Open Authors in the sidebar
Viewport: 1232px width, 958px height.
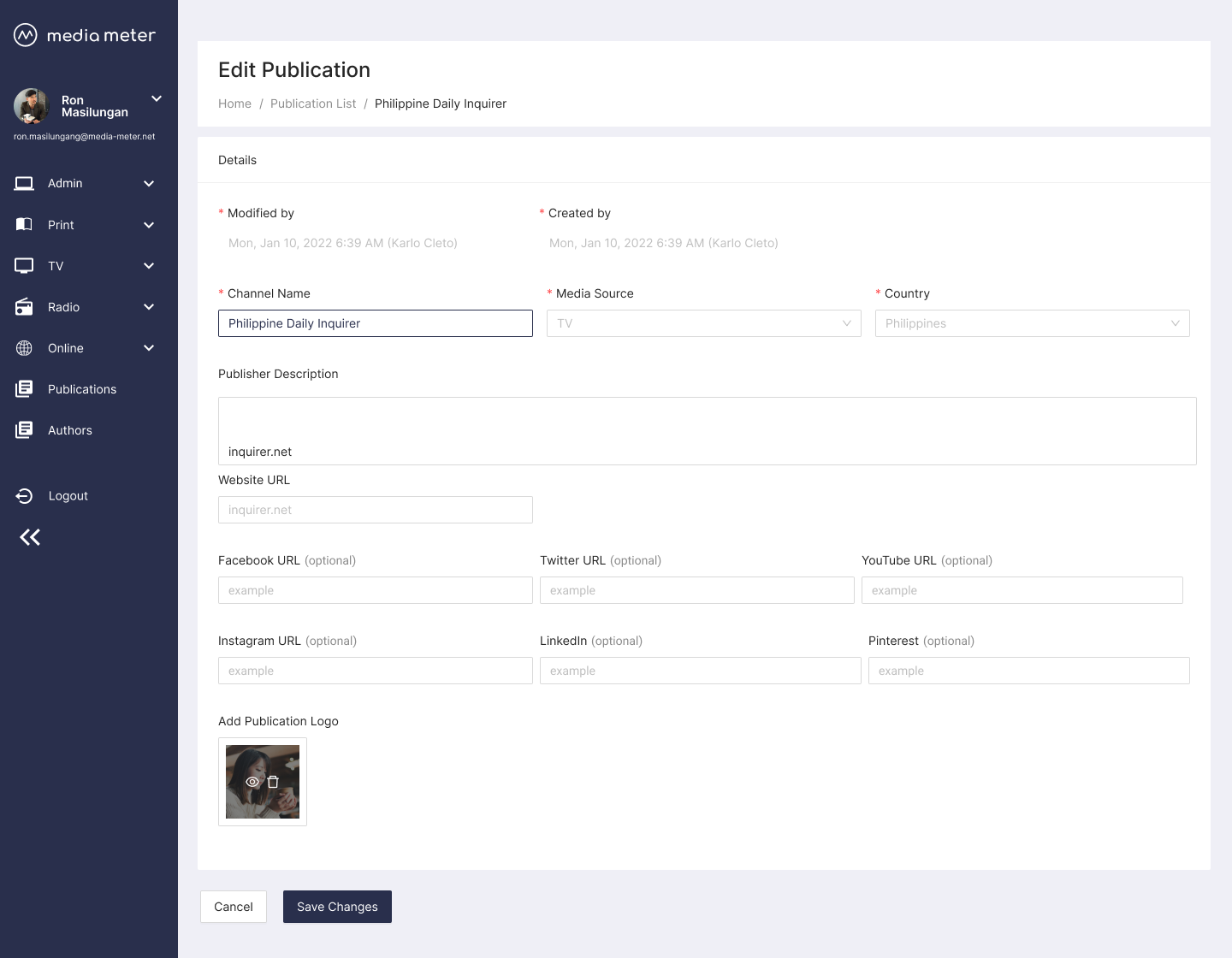(x=69, y=430)
